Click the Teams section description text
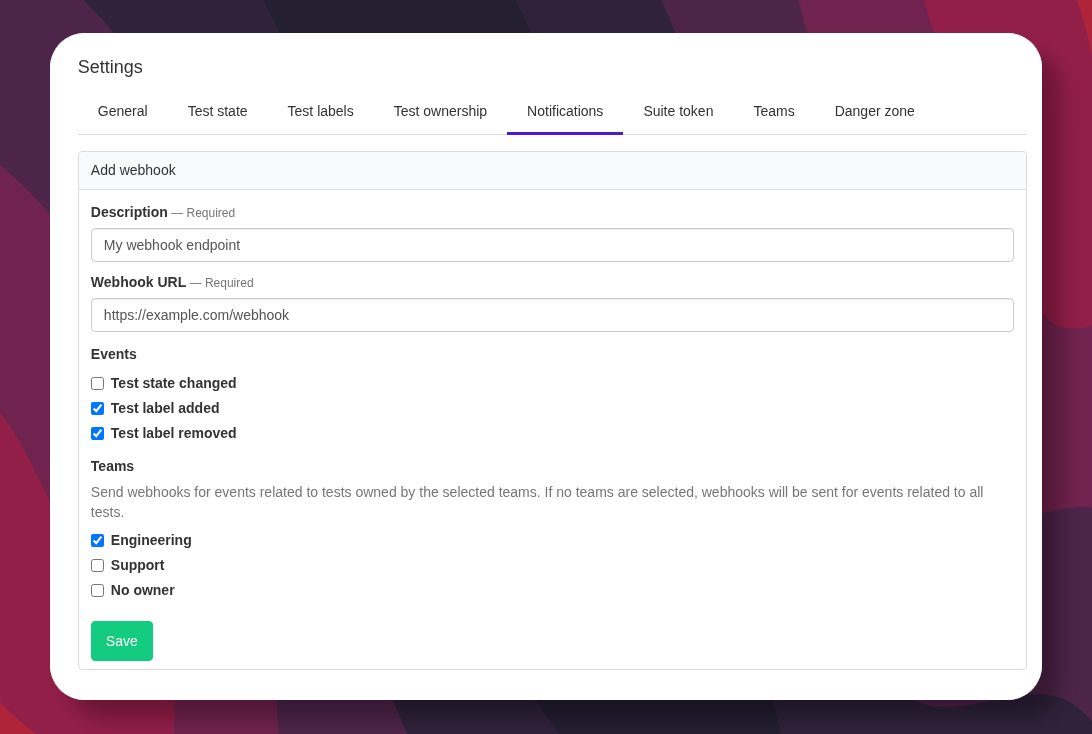The height and width of the screenshot is (734, 1092). click(x=537, y=501)
